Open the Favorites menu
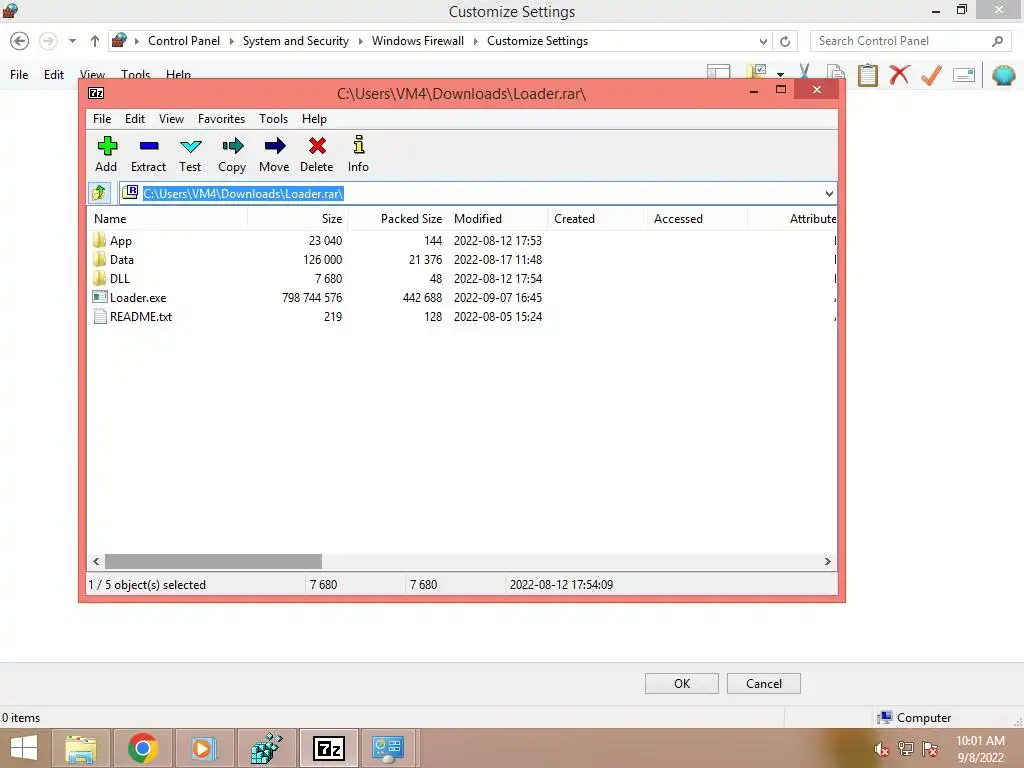The image size is (1024, 768). click(x=221, y=119)
